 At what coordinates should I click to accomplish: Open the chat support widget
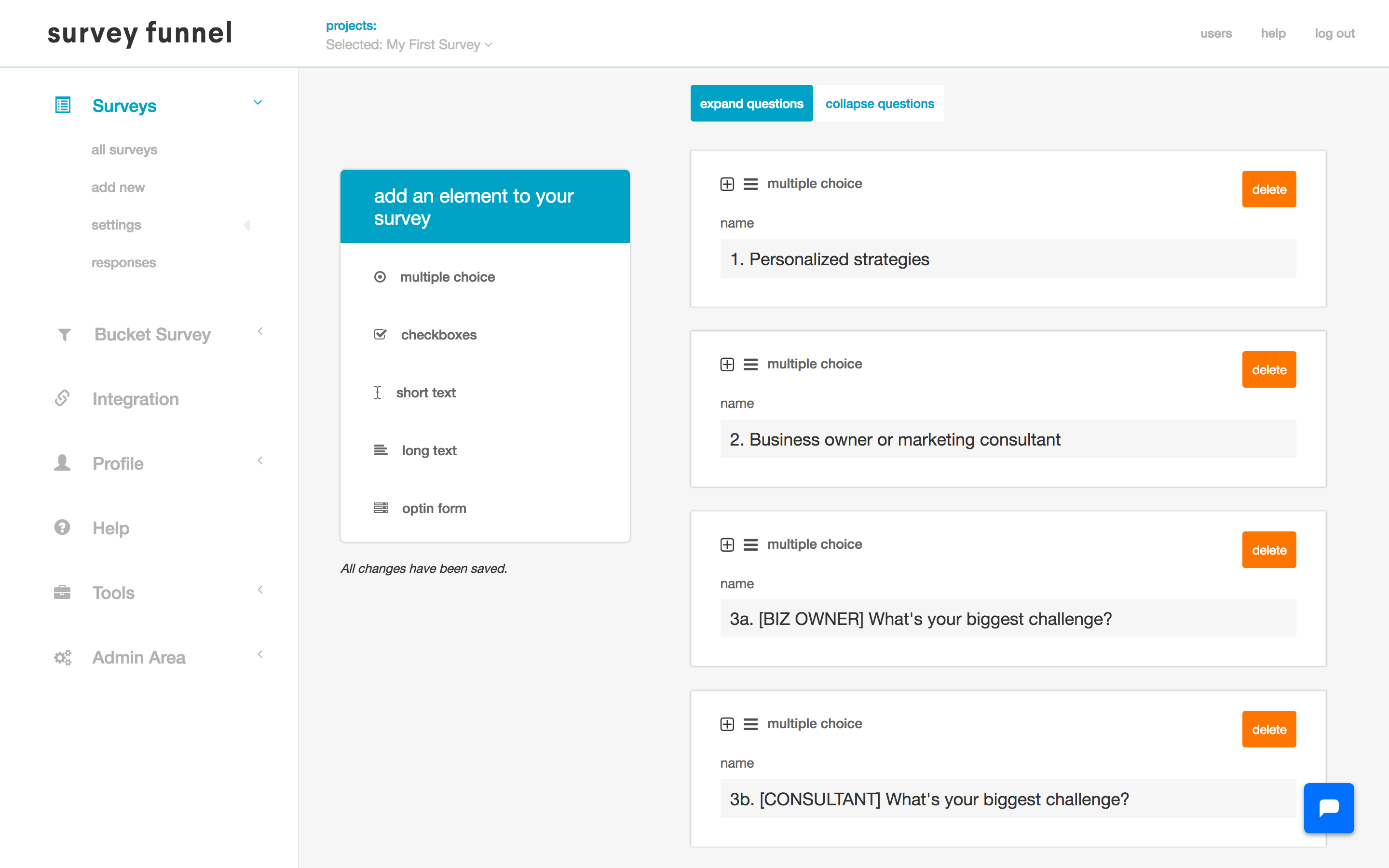(1328, 808)
